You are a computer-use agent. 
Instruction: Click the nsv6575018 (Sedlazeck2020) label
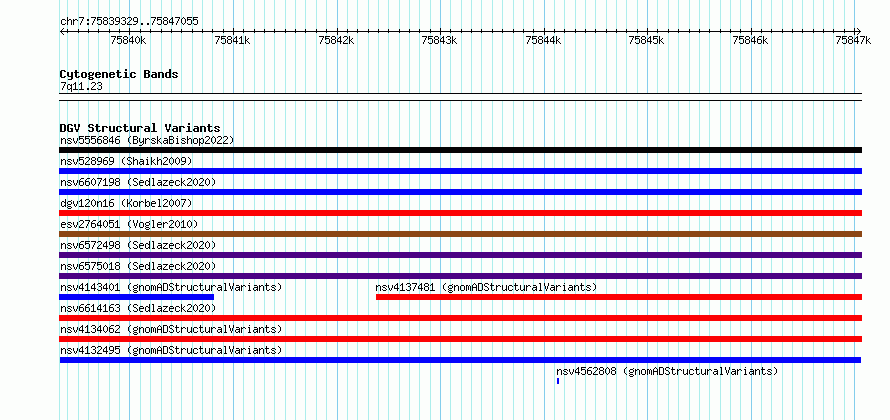point(138,266)
